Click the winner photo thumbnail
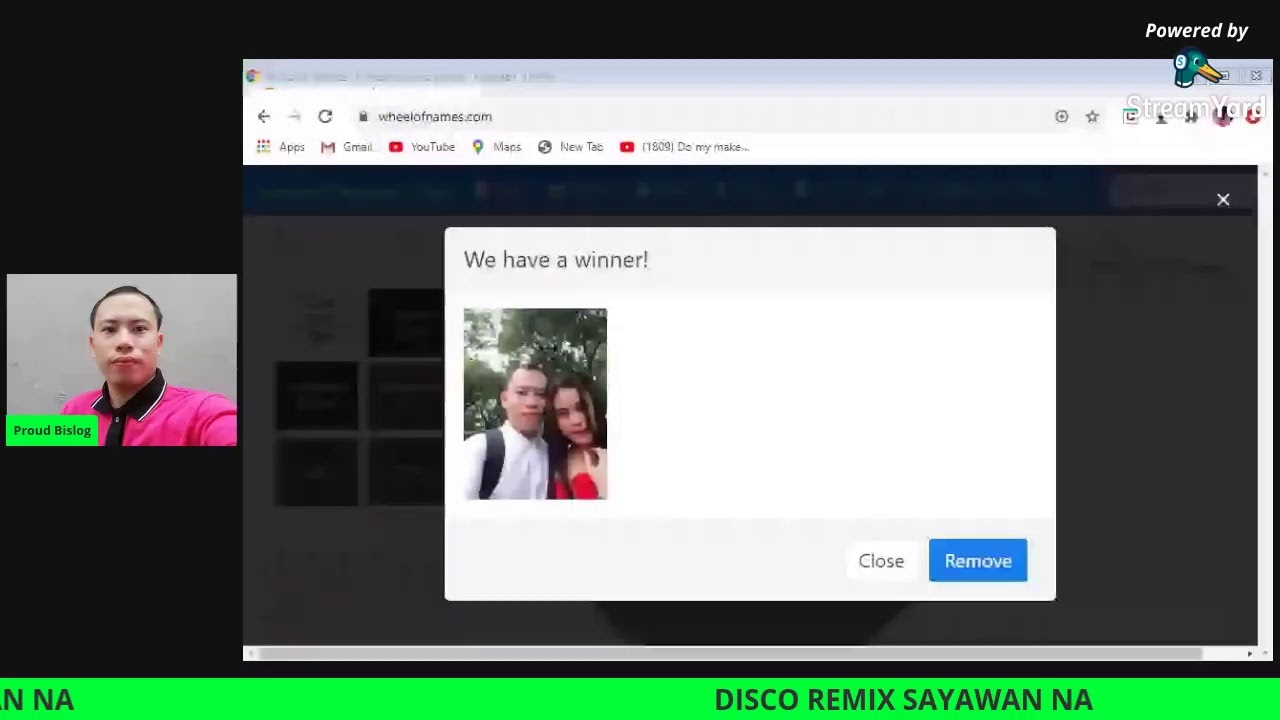The height and width of the screenshot is (720, 1280). pos(535,404)
